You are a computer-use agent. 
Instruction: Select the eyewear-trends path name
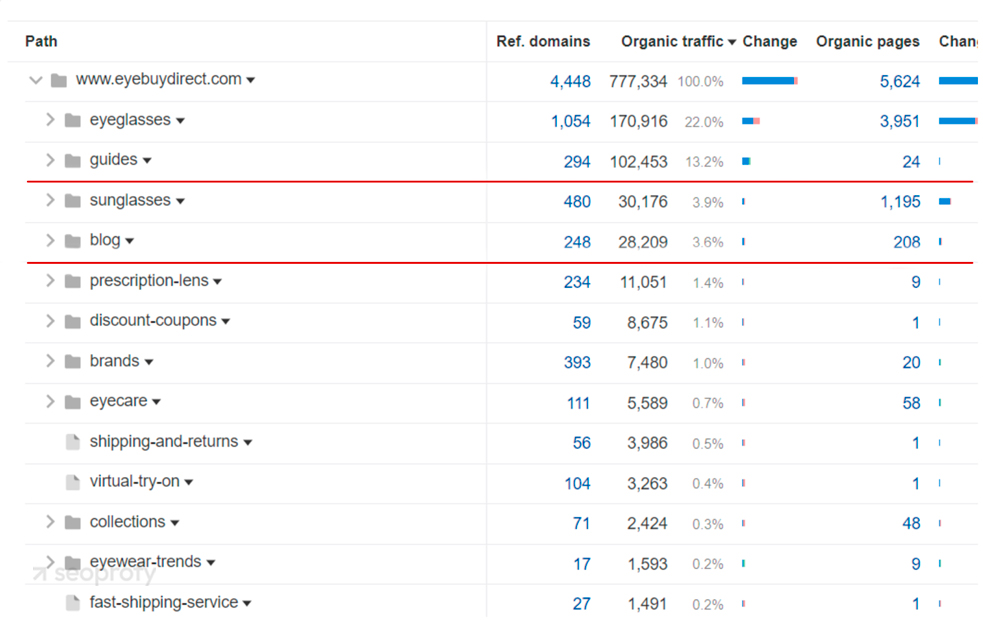pyautogui.click(x=145, y=562)
